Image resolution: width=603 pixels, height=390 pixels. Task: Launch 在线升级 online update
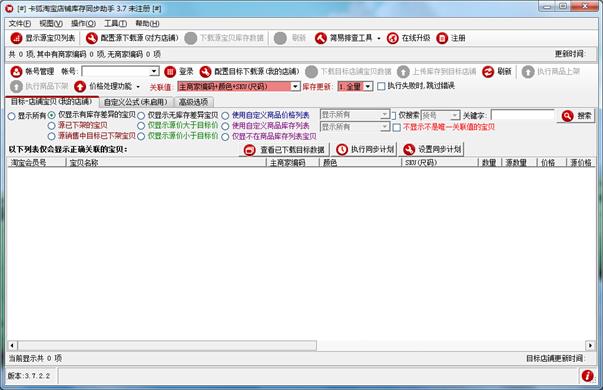pyautogui.click(x=408, y=38)
